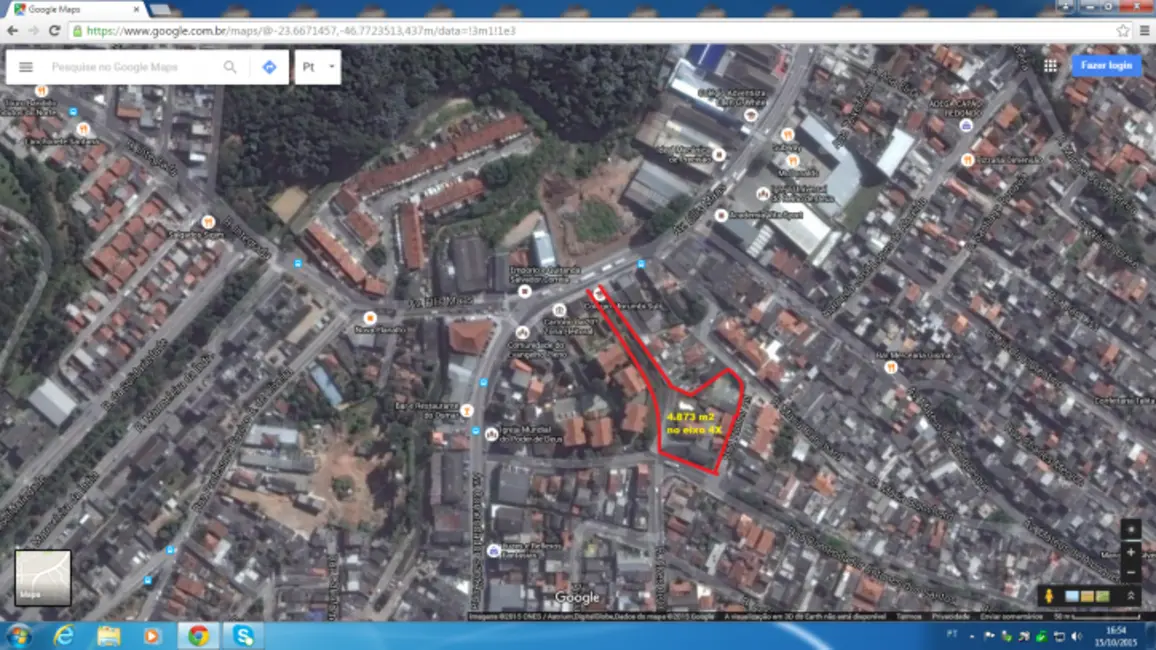Expand hidden icons in the system tray

click(x=972, y=637)
